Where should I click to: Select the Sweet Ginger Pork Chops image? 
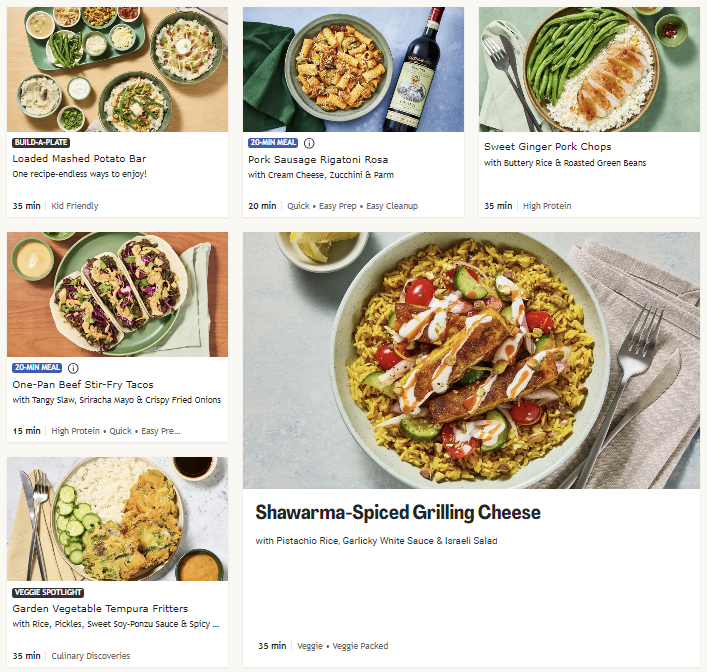tap(589, 69)
